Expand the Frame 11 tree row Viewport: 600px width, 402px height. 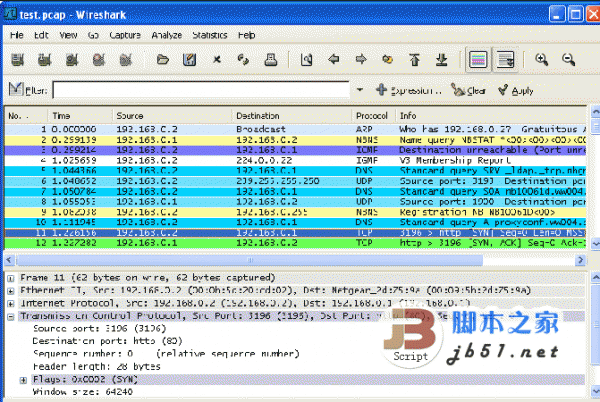click(11, 278)
